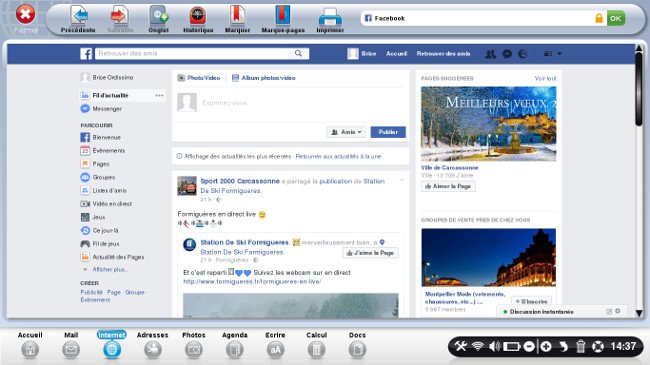650x365 pixels.
Task: Open the Messenger messages icon in header
Action: [x=507, y=54]
